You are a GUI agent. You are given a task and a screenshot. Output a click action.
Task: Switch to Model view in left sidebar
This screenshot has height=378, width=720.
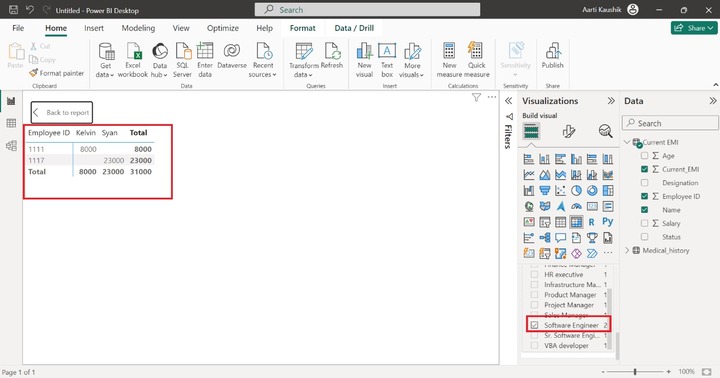click(x=11, y=146)
